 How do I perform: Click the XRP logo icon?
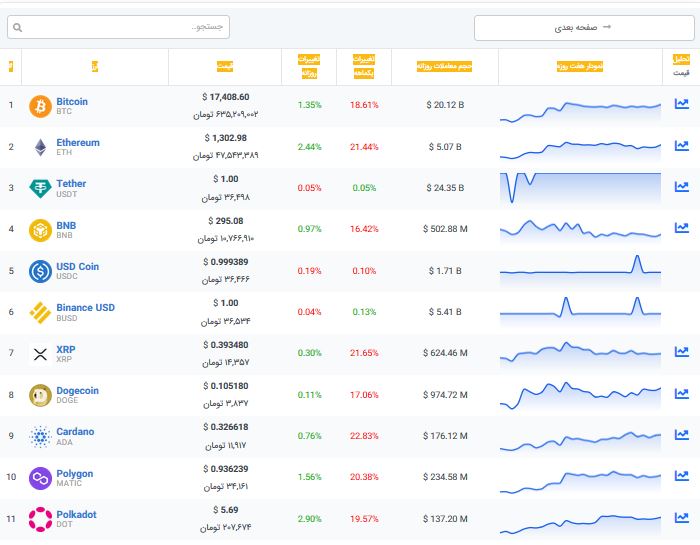pyautogui.click(x=40, y=354)
